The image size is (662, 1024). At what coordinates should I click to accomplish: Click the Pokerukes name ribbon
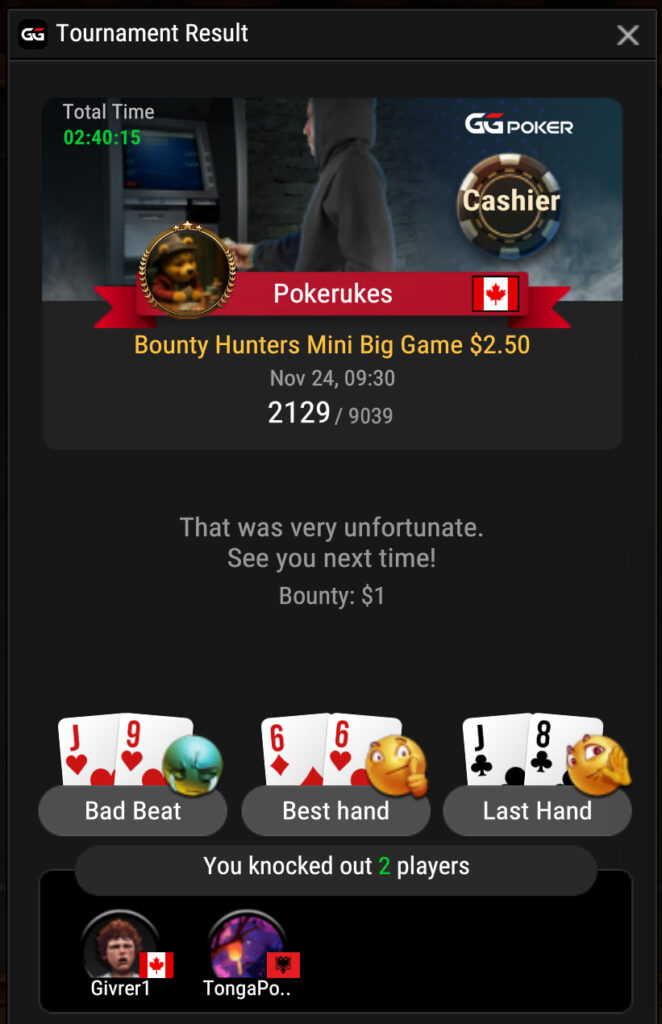332,294
